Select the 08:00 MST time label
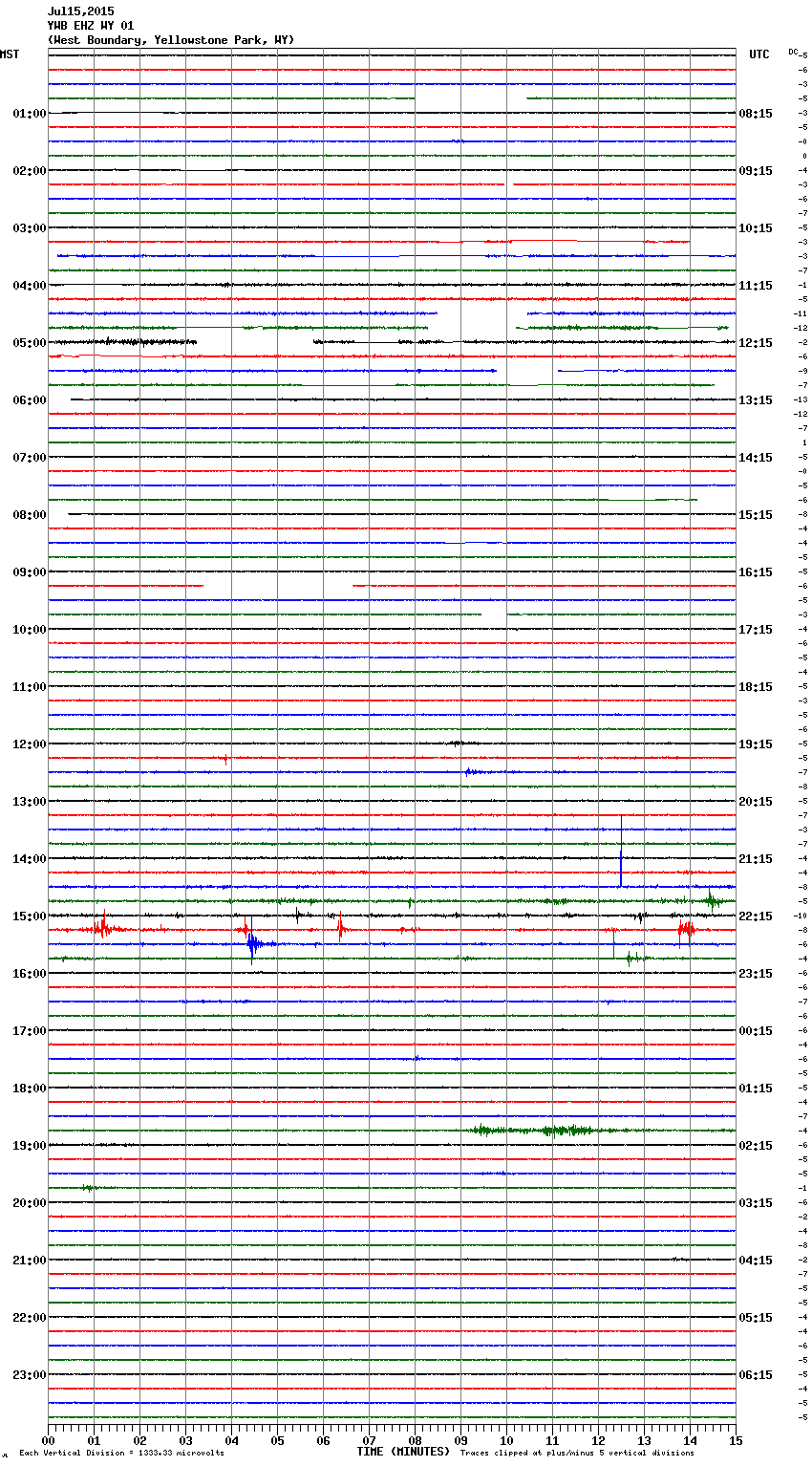The height and width of the screenshot is (1466, 812). point(30,515)
